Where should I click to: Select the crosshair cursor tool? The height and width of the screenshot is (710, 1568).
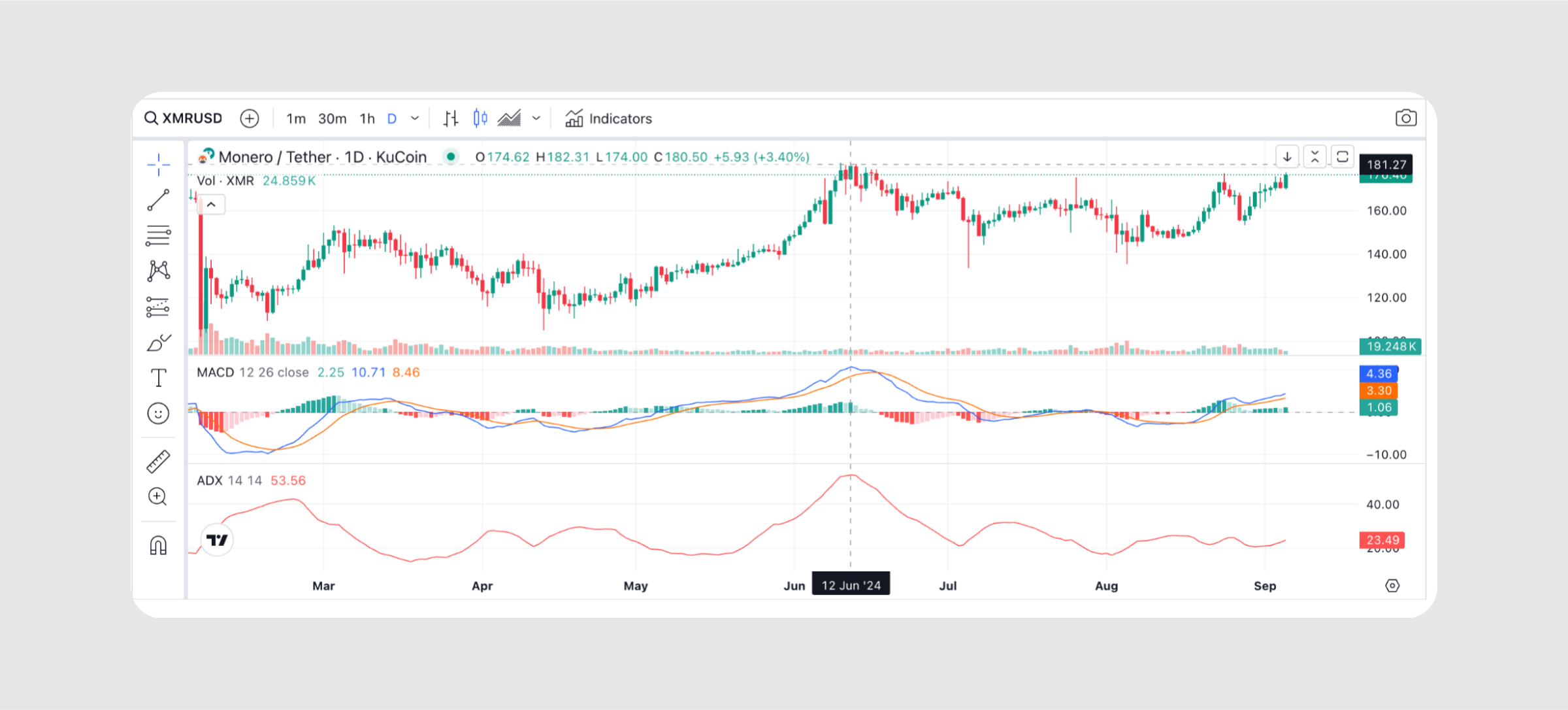click(x=158, y=165)
